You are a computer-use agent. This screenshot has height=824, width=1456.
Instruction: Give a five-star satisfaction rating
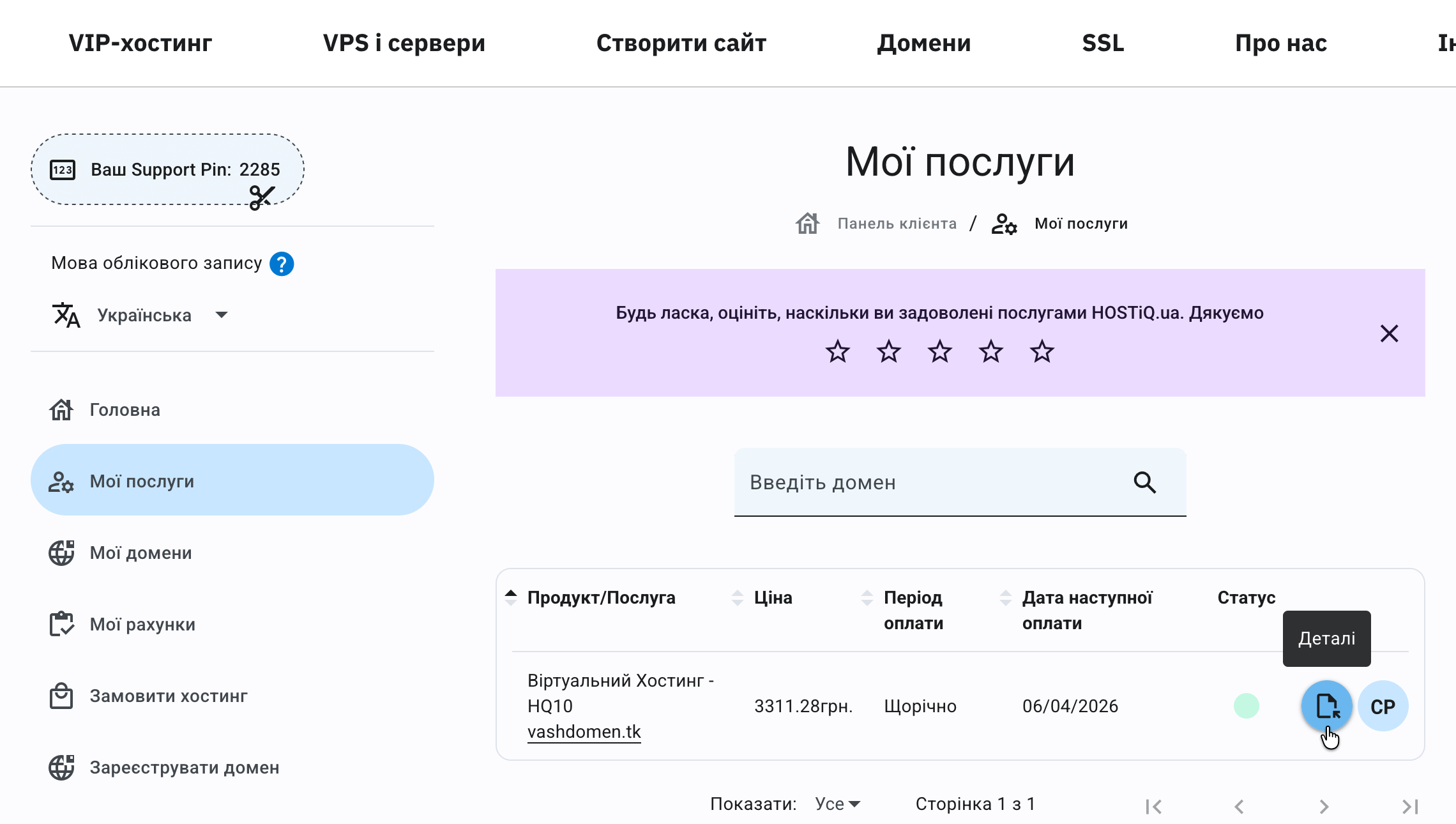1042,351
